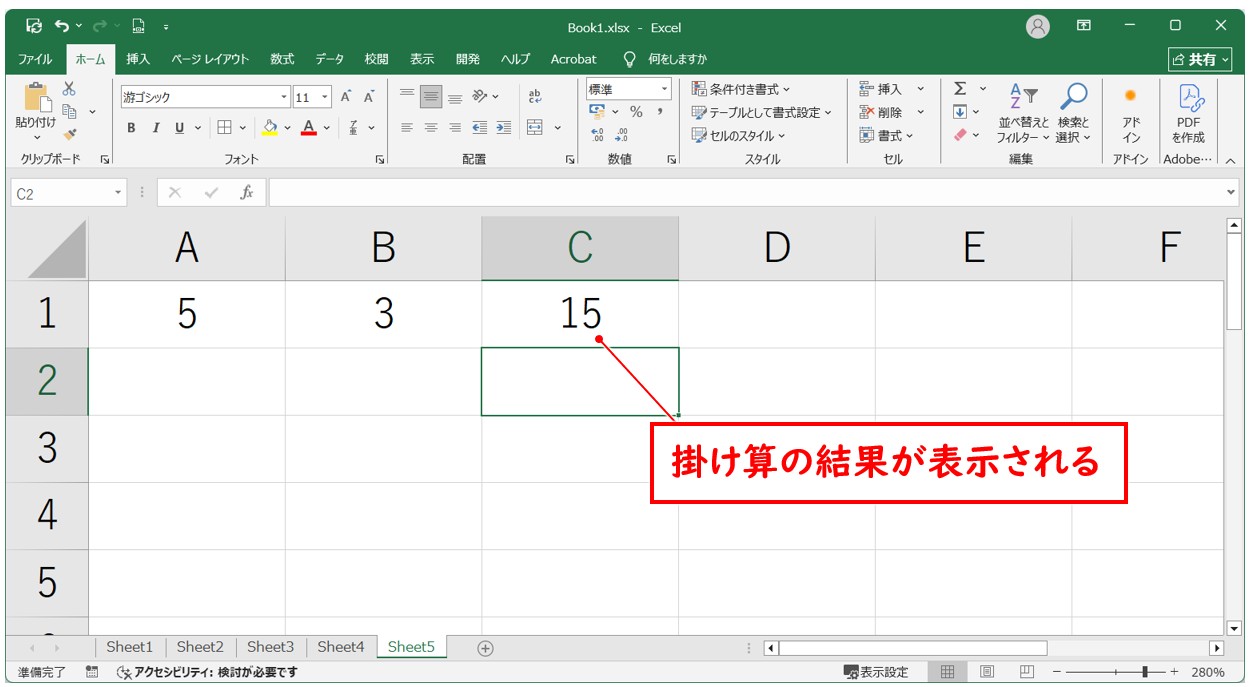1253x687 pixels.
Task: Switch to the 数式 tab
Action: [283, 59]
